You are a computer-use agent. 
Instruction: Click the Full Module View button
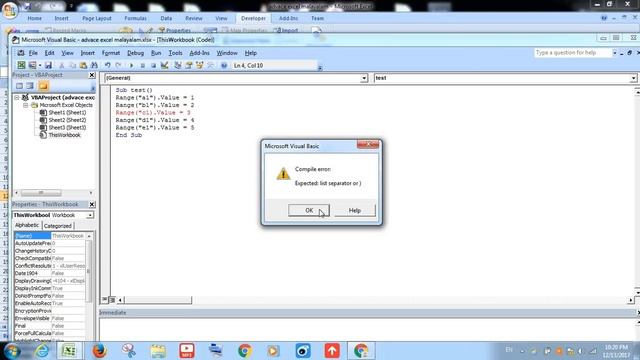point(112,300)
